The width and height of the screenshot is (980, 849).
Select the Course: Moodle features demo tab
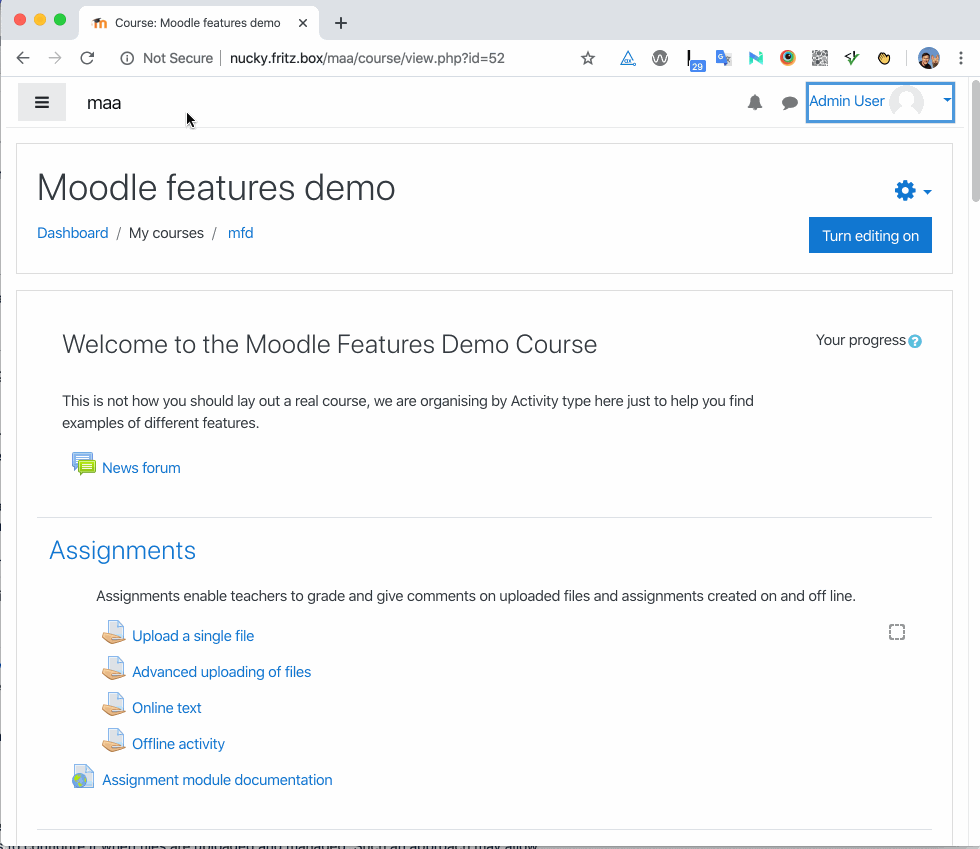[199, 23]
